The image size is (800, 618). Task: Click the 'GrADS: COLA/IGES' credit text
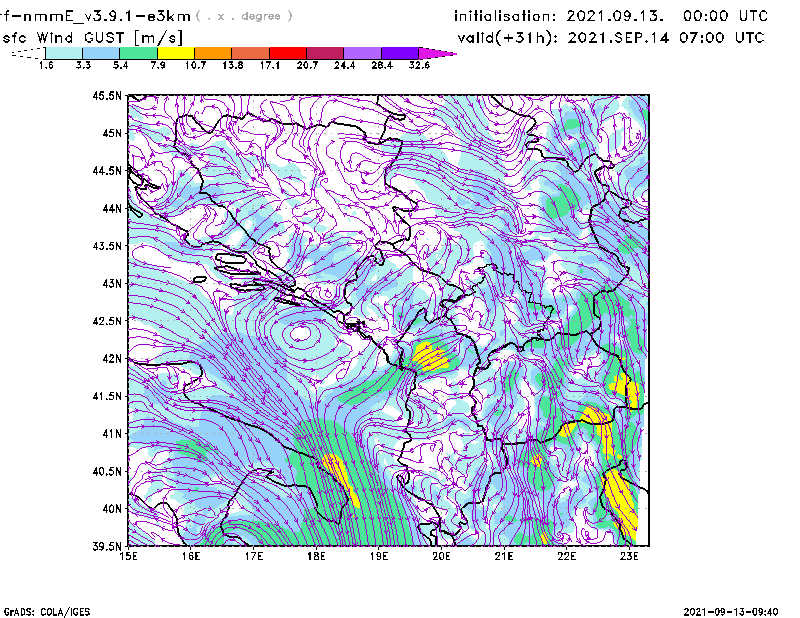pyautogui.click(x=47, y=612)
